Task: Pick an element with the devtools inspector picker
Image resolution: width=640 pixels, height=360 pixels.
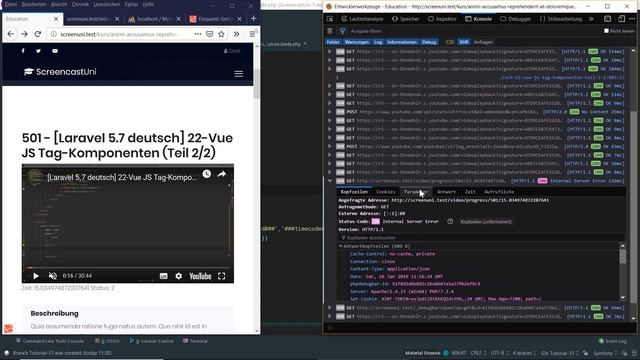Action: (330, 19)
